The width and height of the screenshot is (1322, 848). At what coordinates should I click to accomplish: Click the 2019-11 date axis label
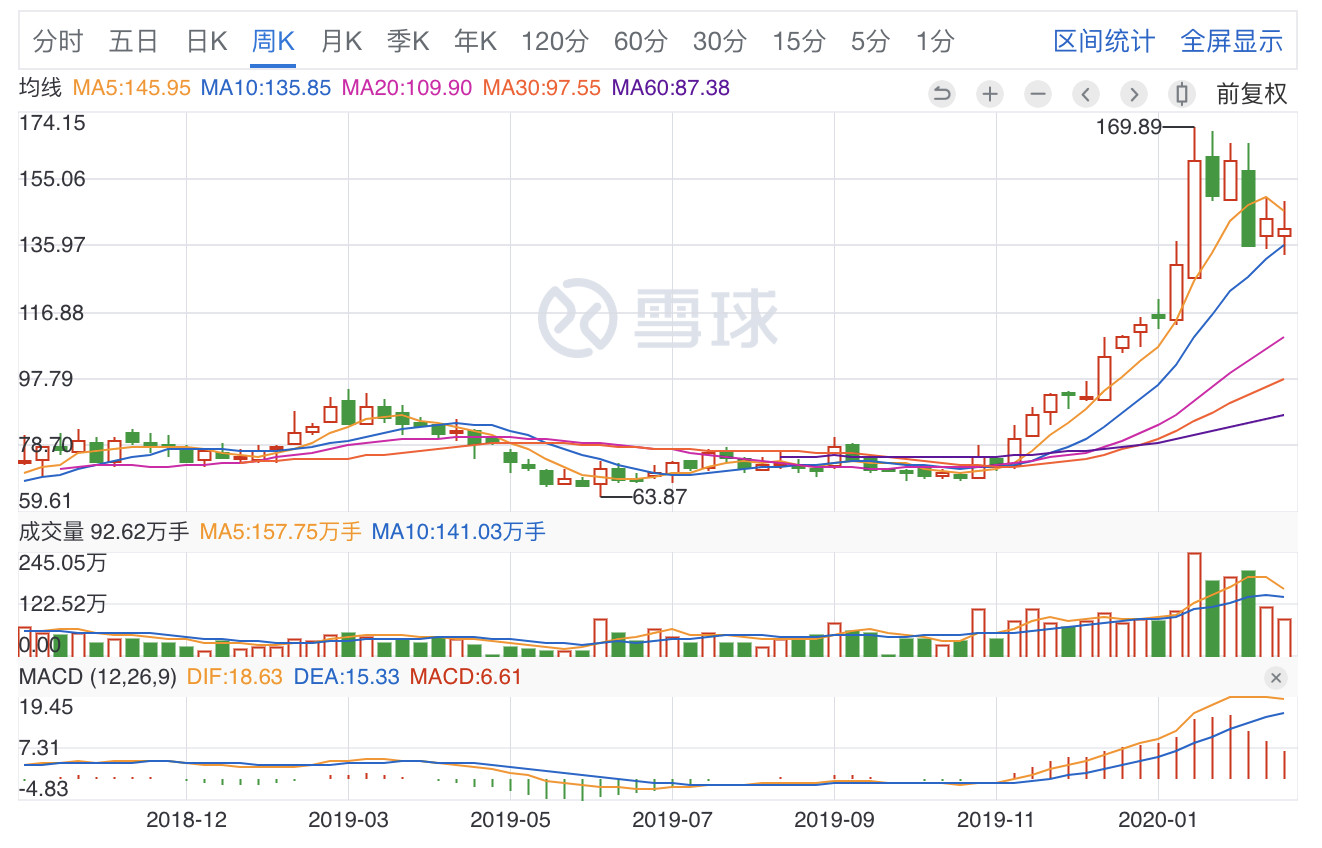tap(996, 820)
